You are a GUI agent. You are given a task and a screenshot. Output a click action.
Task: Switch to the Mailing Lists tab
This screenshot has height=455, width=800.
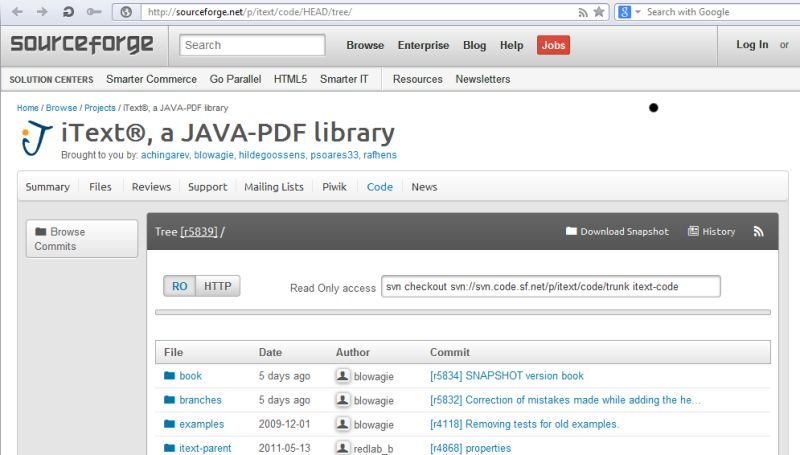pos(273,187)
